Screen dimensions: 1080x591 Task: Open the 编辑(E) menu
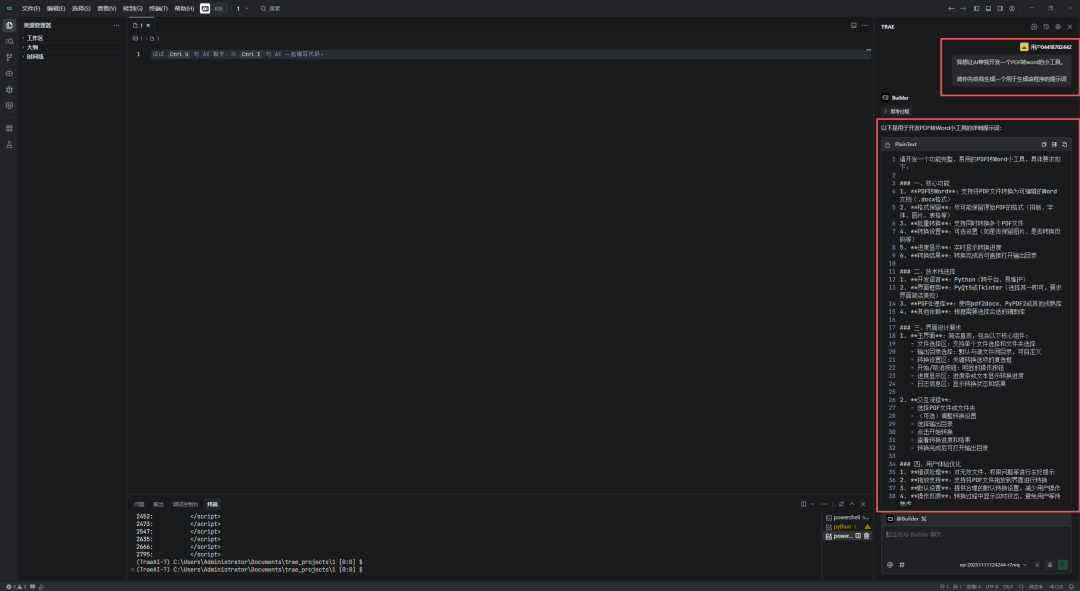click(x=56, y=8)
